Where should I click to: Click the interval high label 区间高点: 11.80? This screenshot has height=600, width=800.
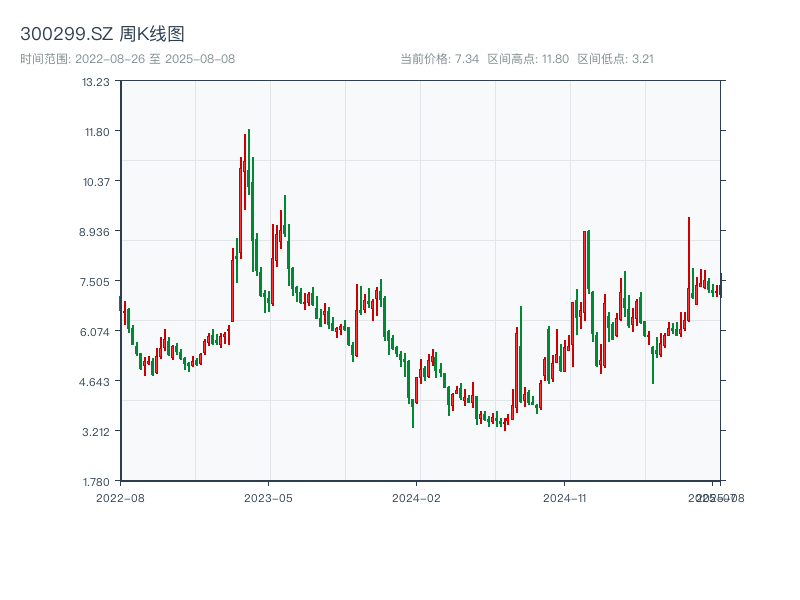528,59
